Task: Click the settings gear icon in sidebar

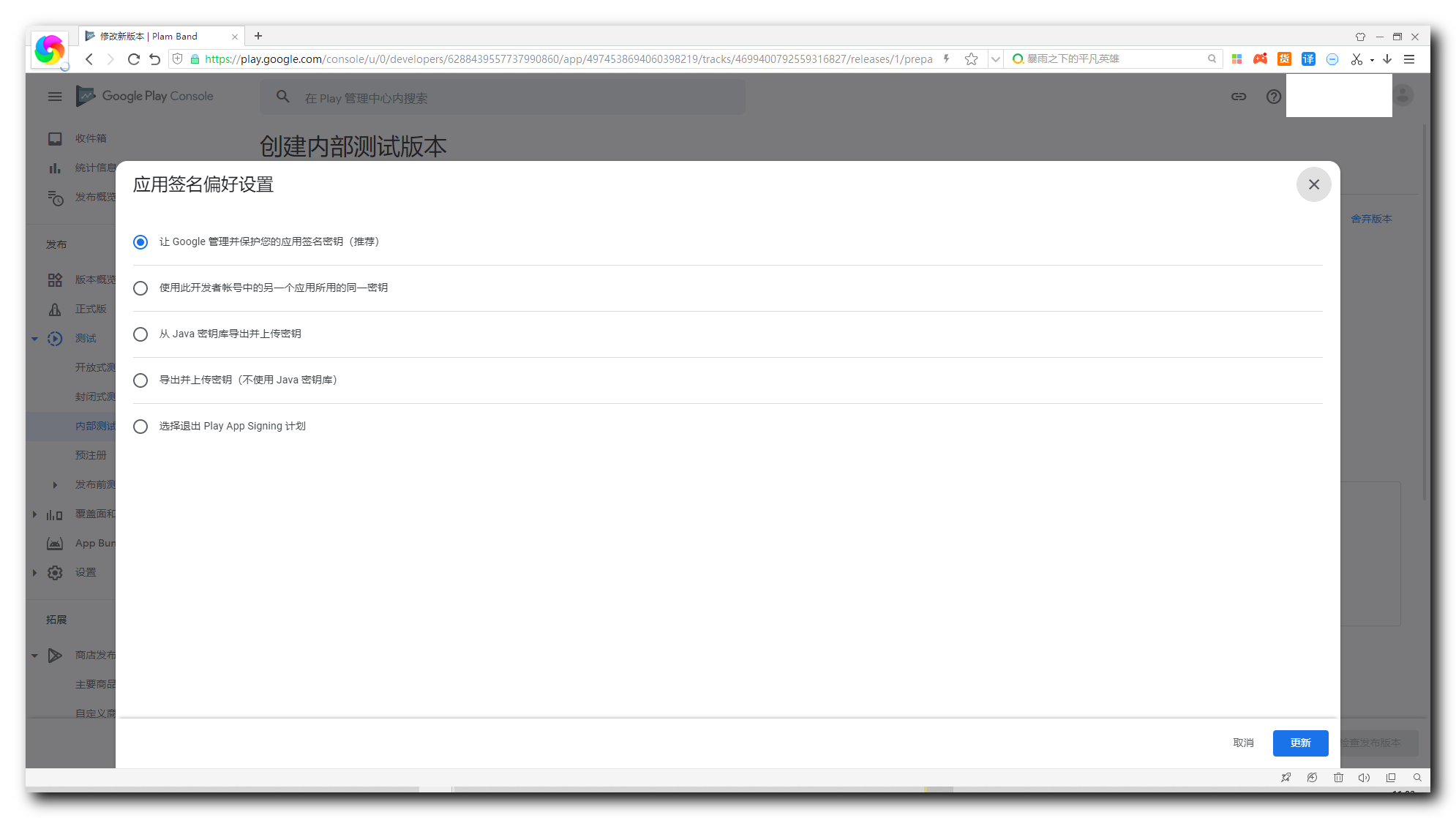Action: (55, 573)
